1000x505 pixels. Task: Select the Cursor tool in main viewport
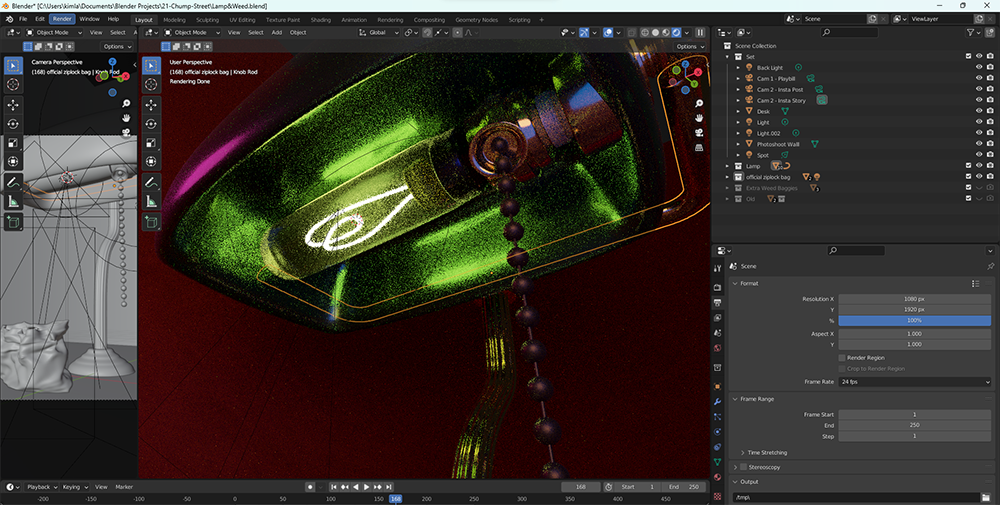(x=151, y=84)
